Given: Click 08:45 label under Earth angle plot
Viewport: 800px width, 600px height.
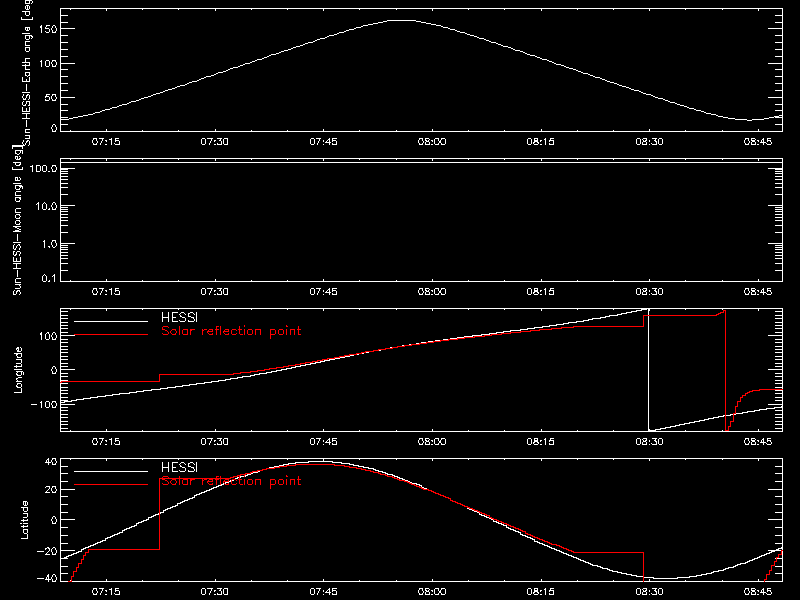Looking at the screenshot, I should click(758, 141).
